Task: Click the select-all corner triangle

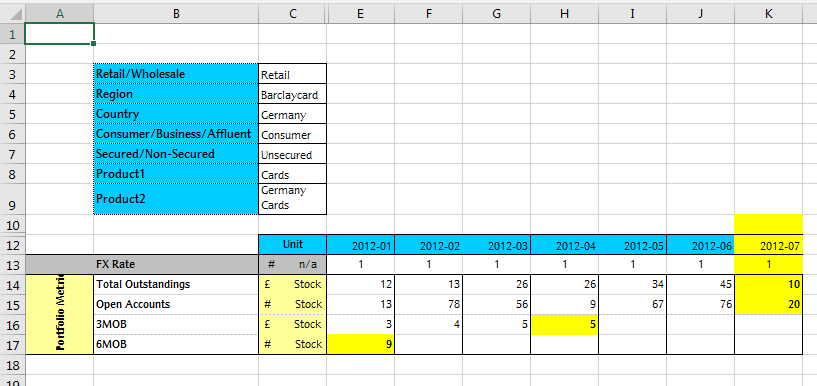Action: pos(13,13)
